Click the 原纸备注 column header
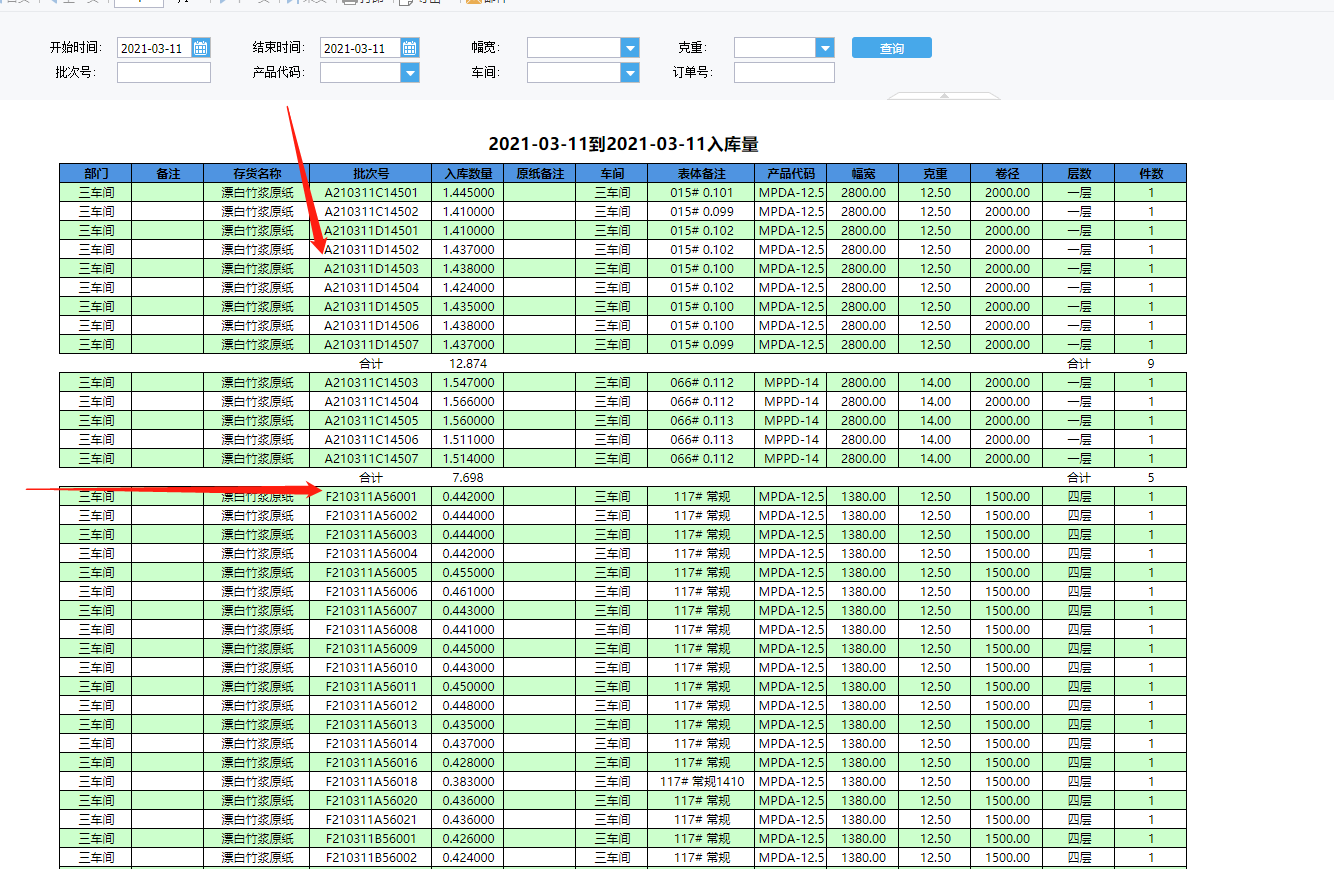 click(540, 173)
